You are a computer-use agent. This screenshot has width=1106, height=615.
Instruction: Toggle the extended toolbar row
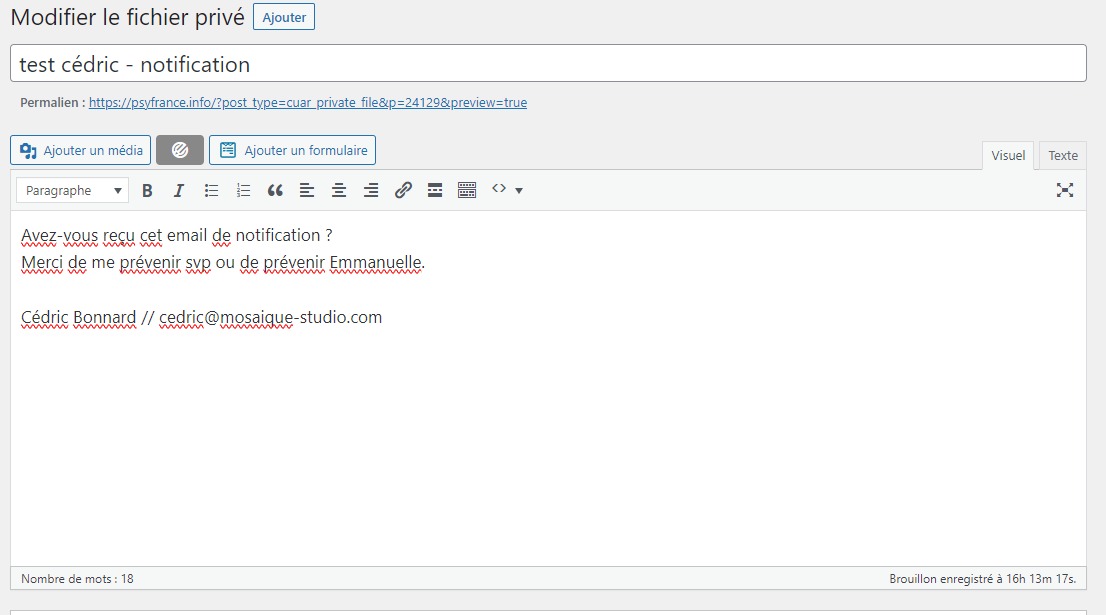coord(467,190)
